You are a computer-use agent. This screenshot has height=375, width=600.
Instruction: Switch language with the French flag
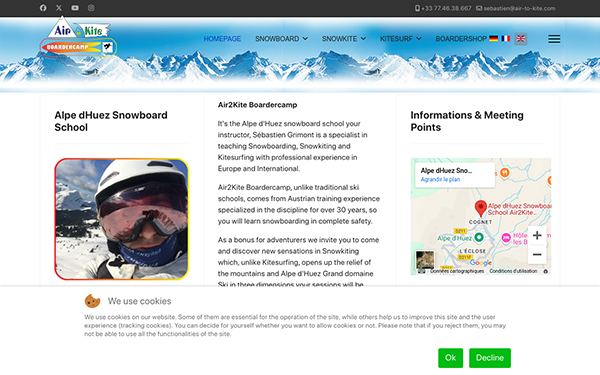506,38
